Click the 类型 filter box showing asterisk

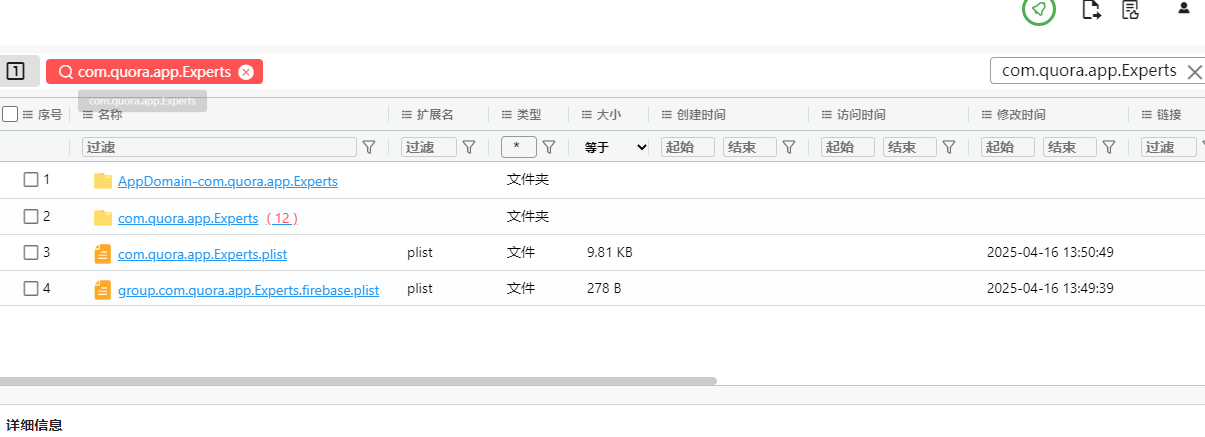[519, 147]
